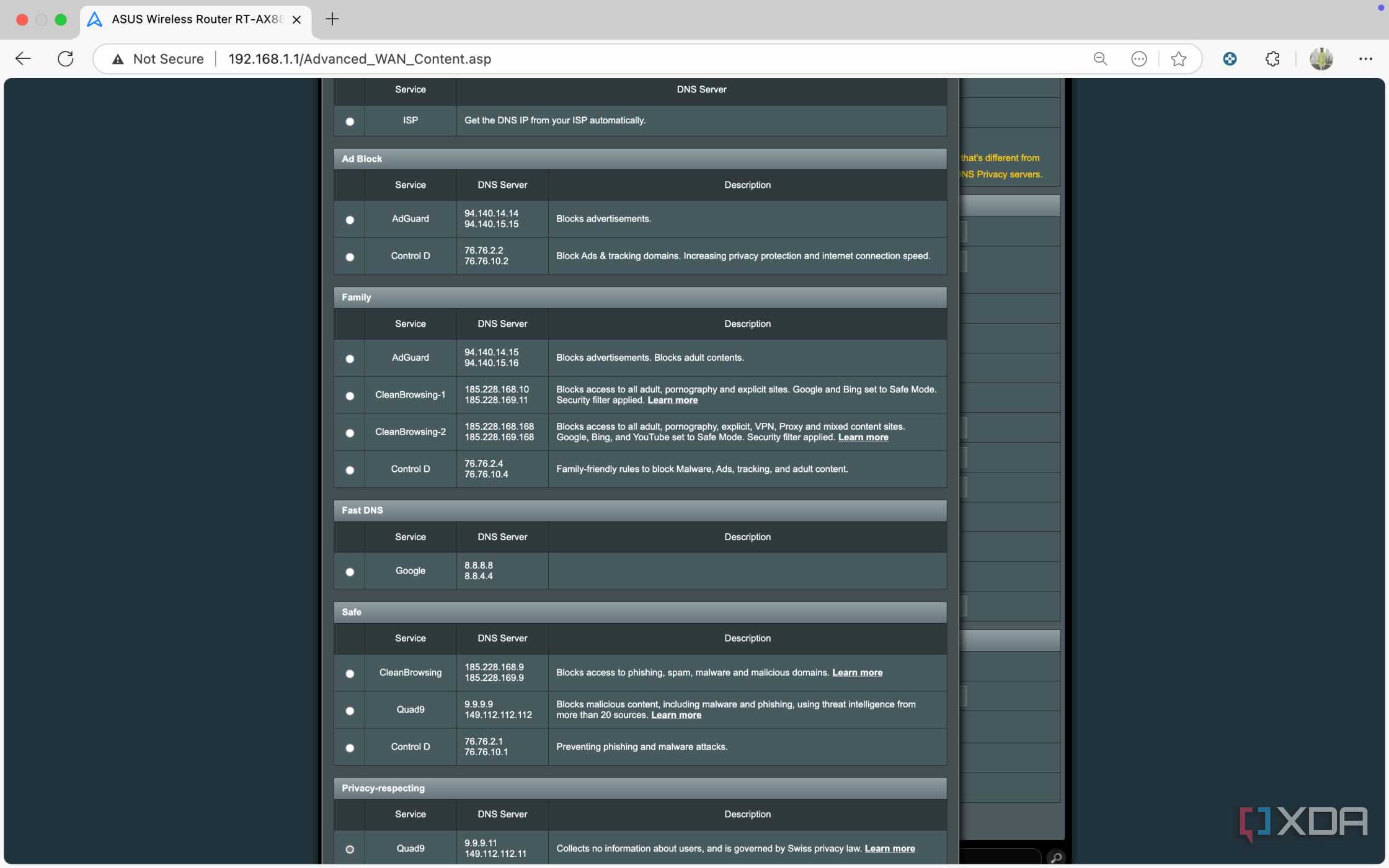1389x868 pixels.
Task: Close the ASUS Wireless Router tab
Action: pyautogui.click(x=296, y=20)
